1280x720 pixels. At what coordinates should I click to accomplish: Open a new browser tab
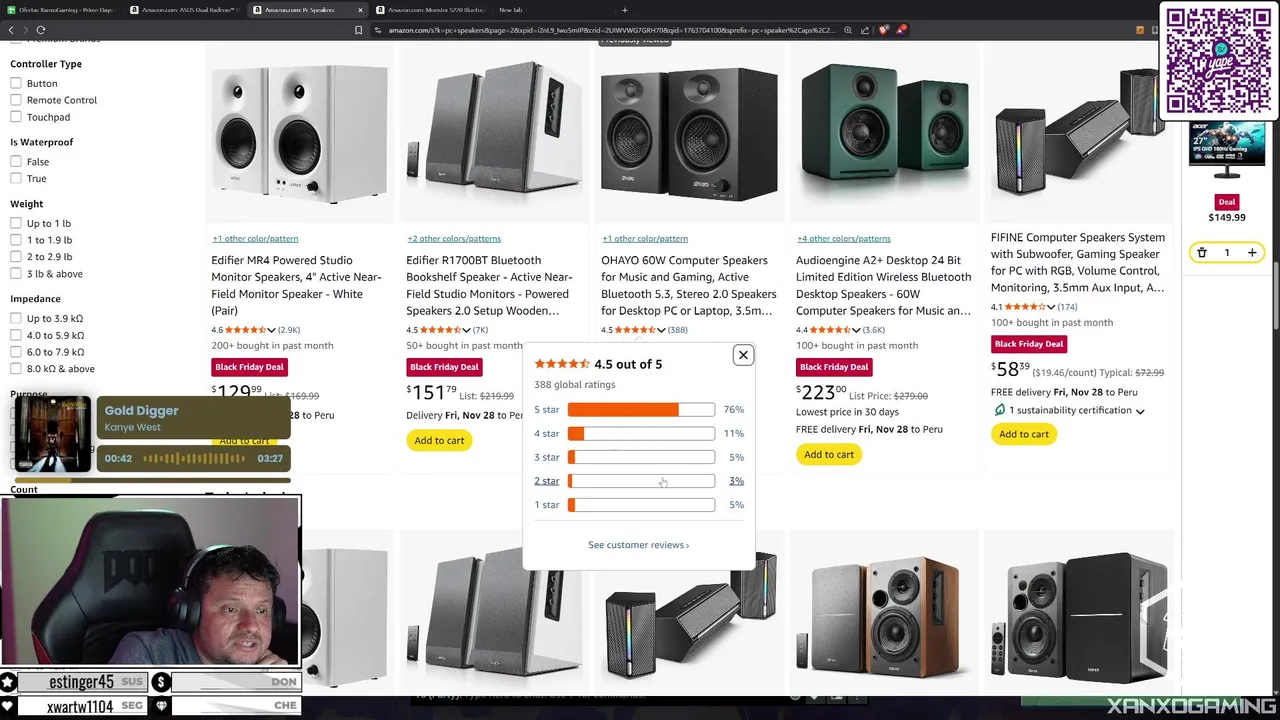625,10
